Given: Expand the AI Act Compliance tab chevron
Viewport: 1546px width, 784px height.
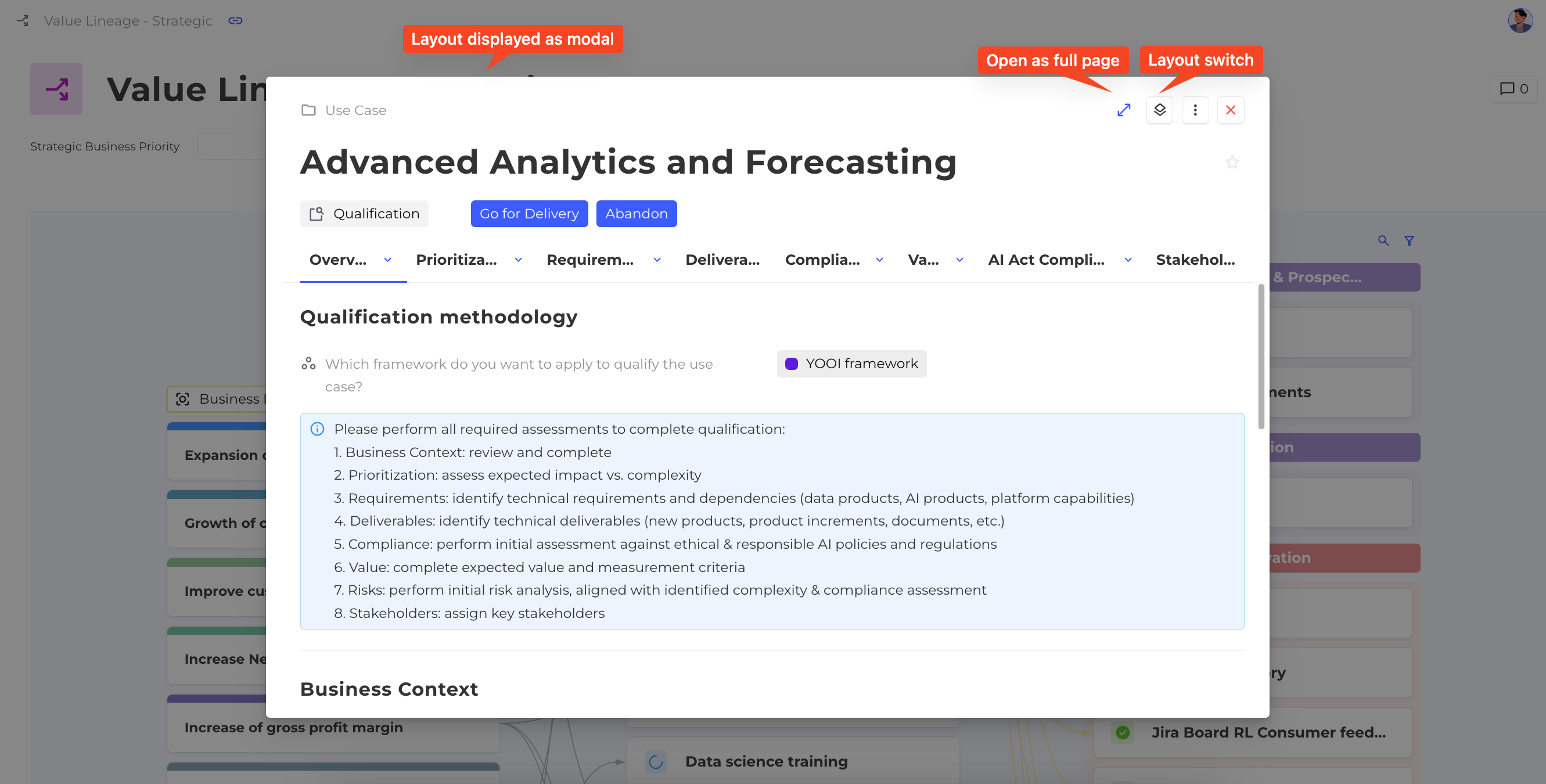Looking at the screenshot, I should tap(1128, 260).
